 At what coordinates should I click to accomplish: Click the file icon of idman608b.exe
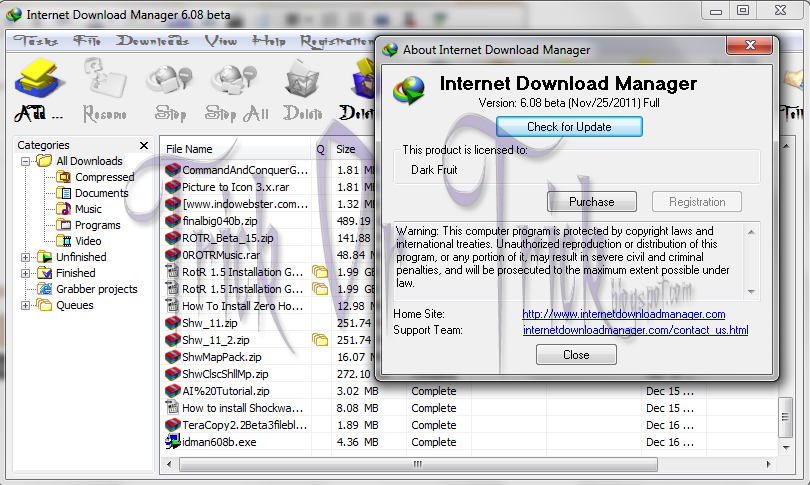(172, 442)
